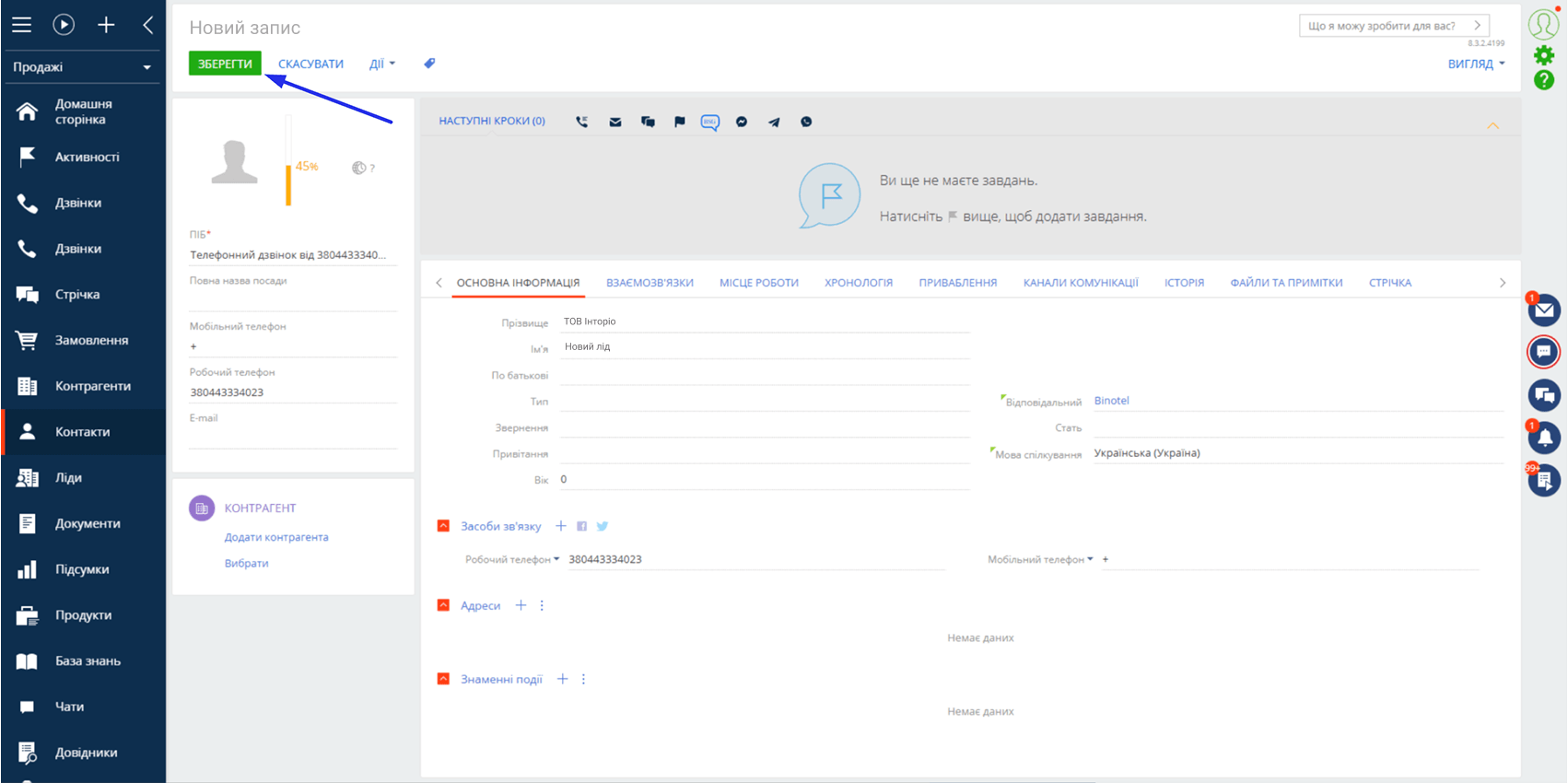The image size is (1568, 783).
Task: Collapse the Засоби зв'язку section
Action: 443,526
